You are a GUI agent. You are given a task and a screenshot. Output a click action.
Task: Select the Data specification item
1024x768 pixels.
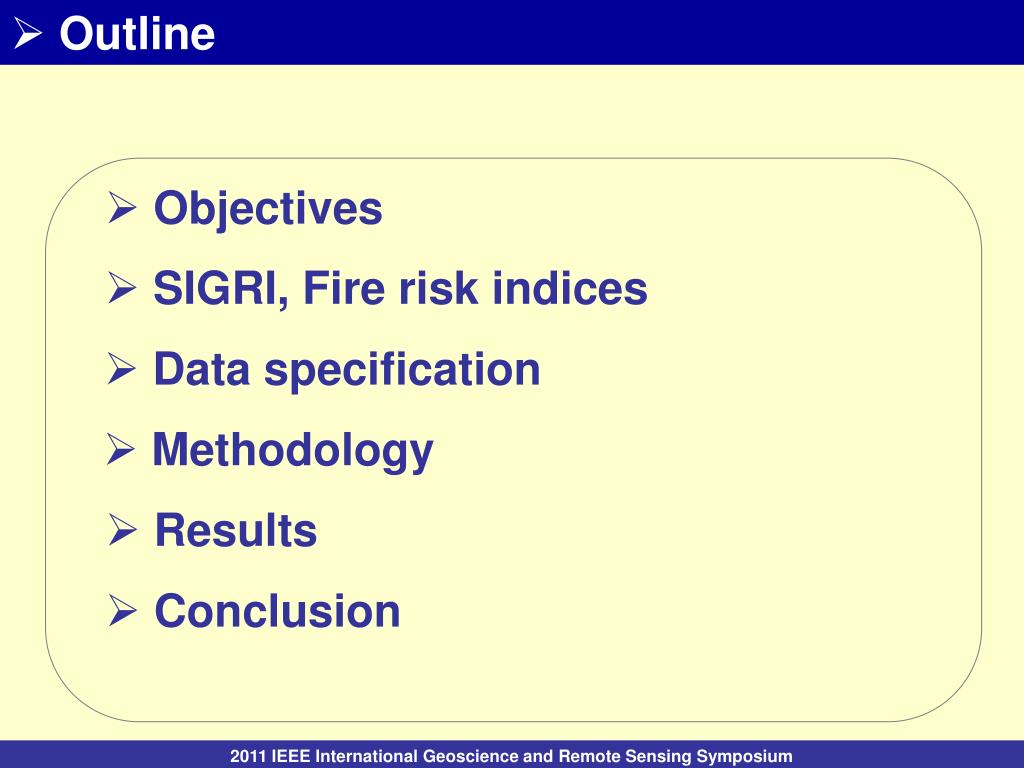click(347, 370)
